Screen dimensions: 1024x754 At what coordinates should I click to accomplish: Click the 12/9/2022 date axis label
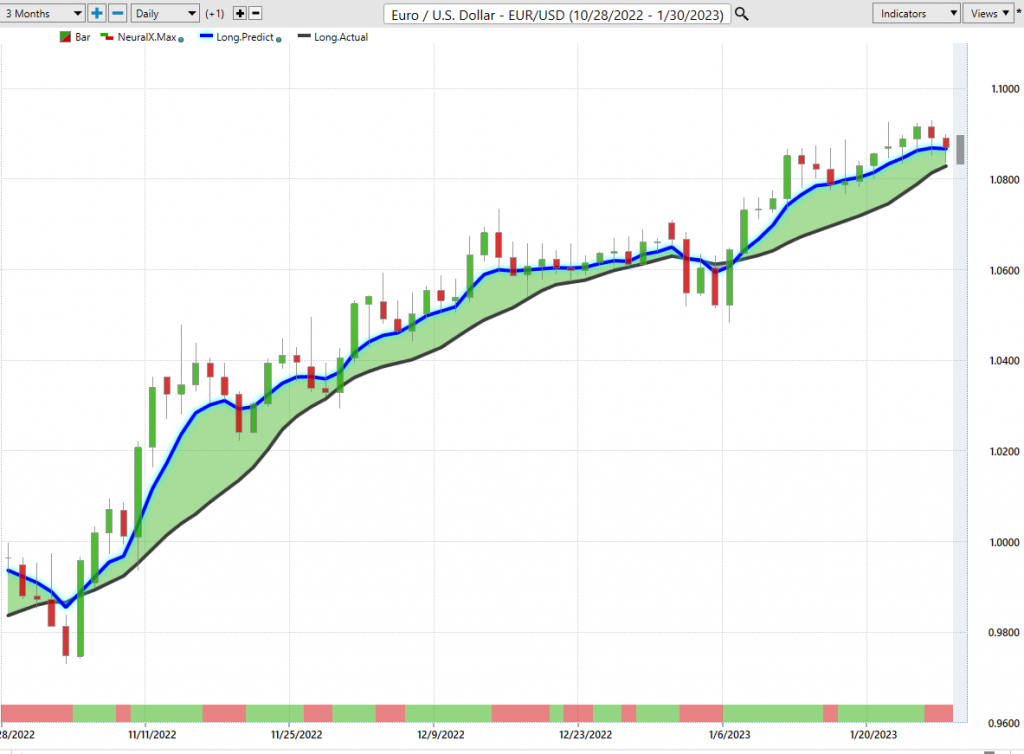441,734
